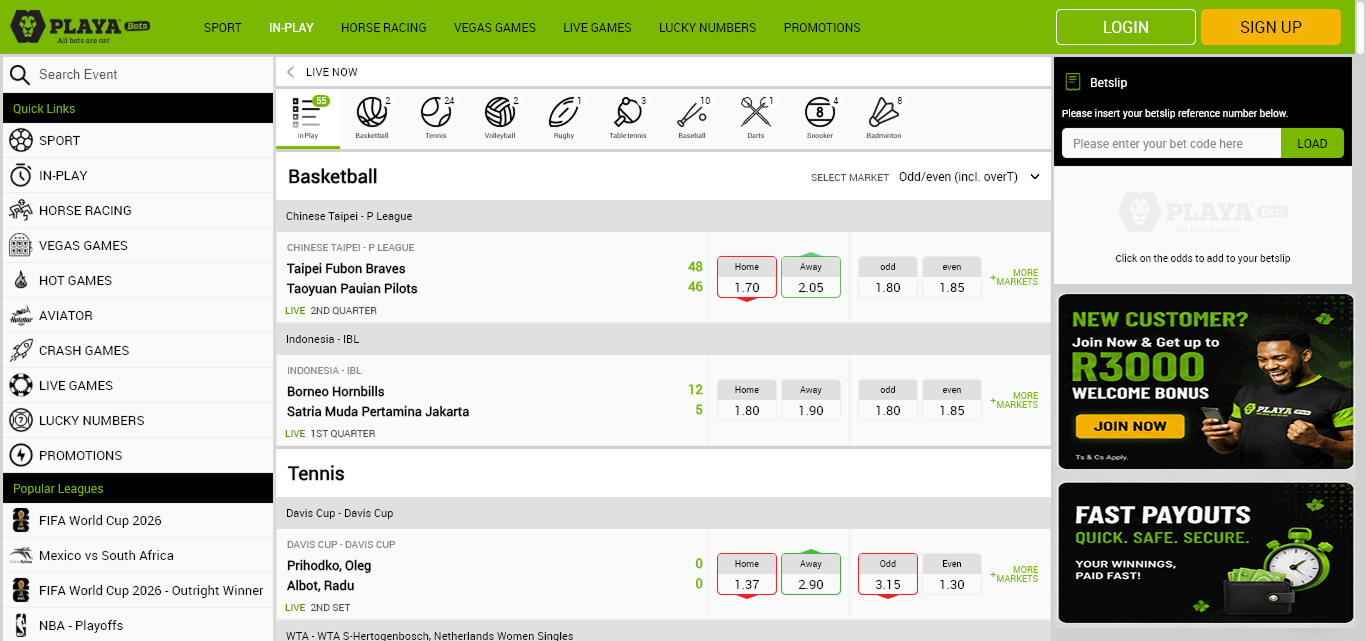Click the betslip bet code input field
The height and width of the screenshot is (641, 1366).
coord(1171,143)
